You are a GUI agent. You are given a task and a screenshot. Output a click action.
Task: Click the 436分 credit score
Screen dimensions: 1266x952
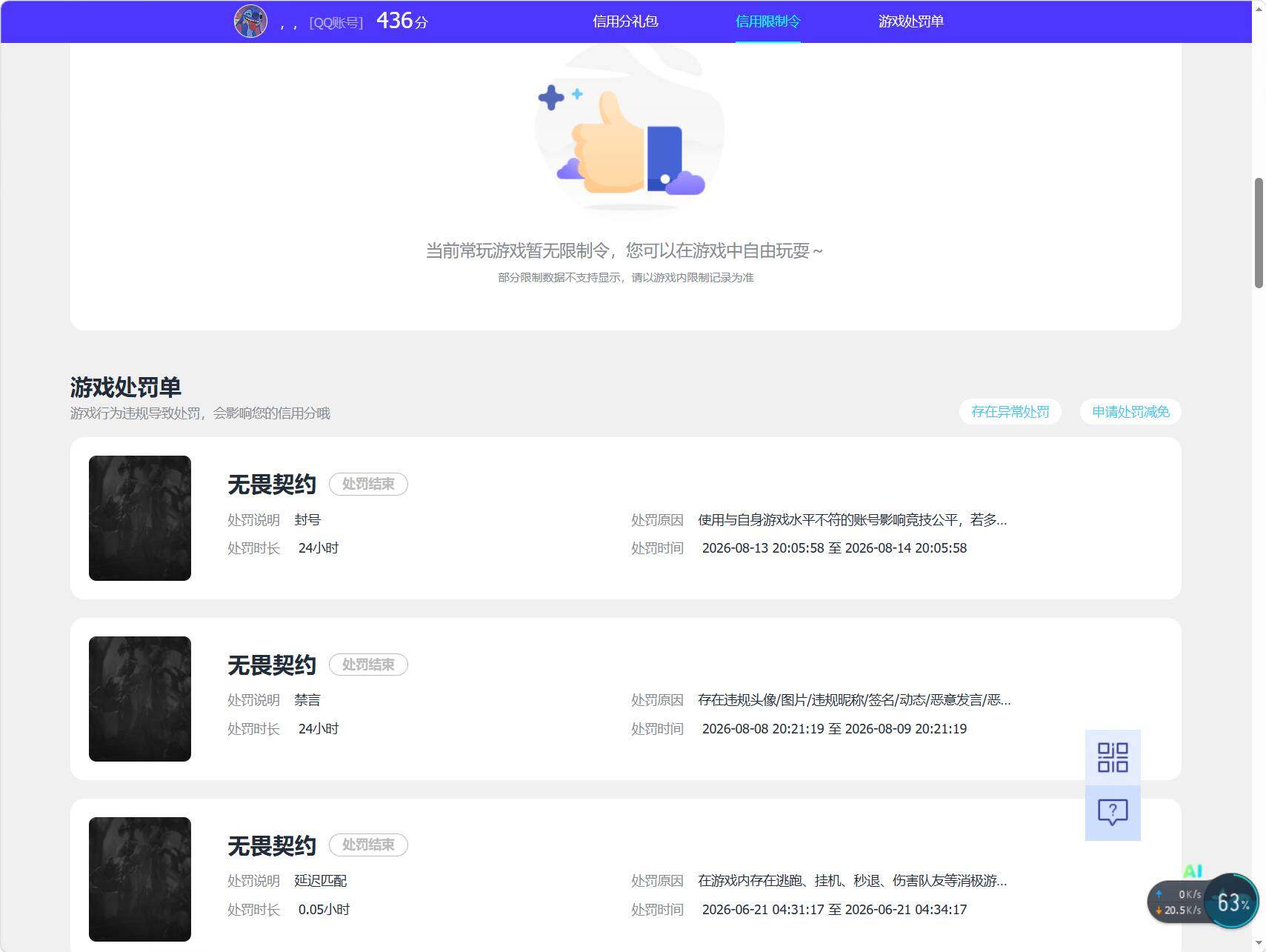coord(402,21)
